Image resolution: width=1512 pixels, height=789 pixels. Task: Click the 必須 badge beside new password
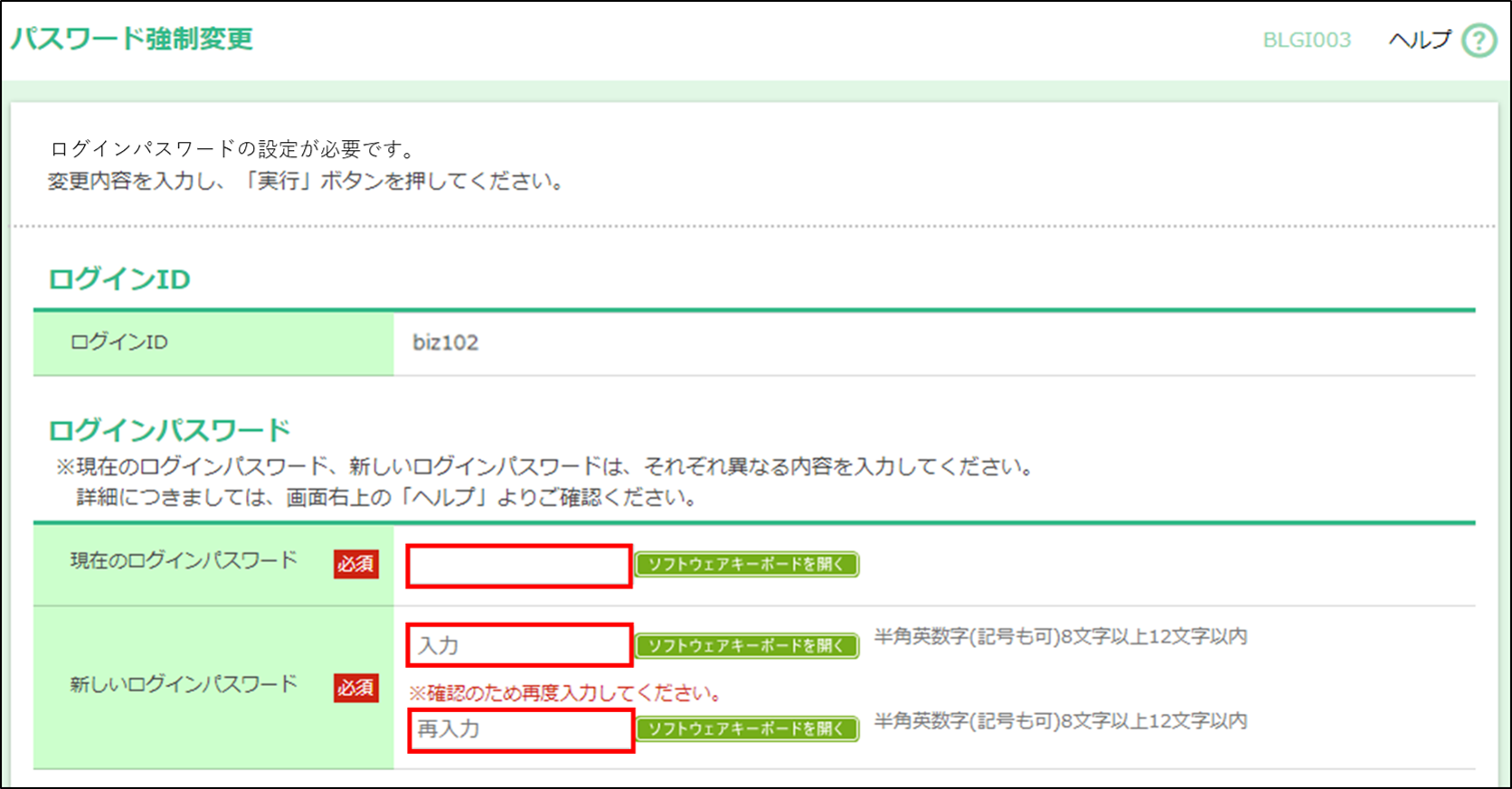pyautogui.click(x=355, y=688)
